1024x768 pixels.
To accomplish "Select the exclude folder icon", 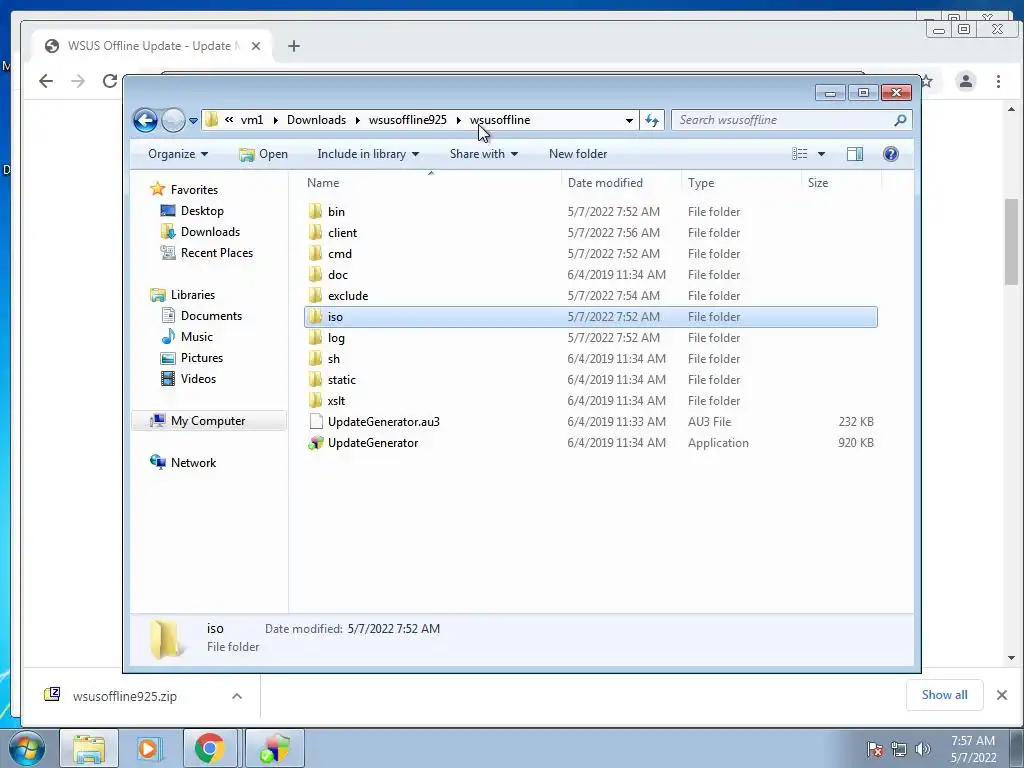I will 315,295.
